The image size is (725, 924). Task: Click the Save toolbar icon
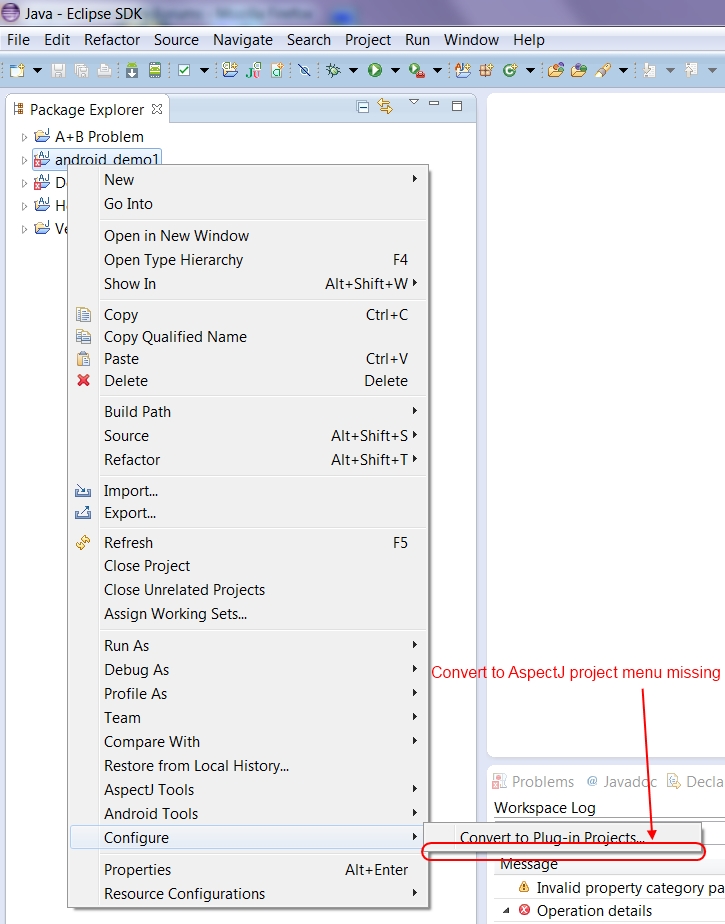[58, 71]
